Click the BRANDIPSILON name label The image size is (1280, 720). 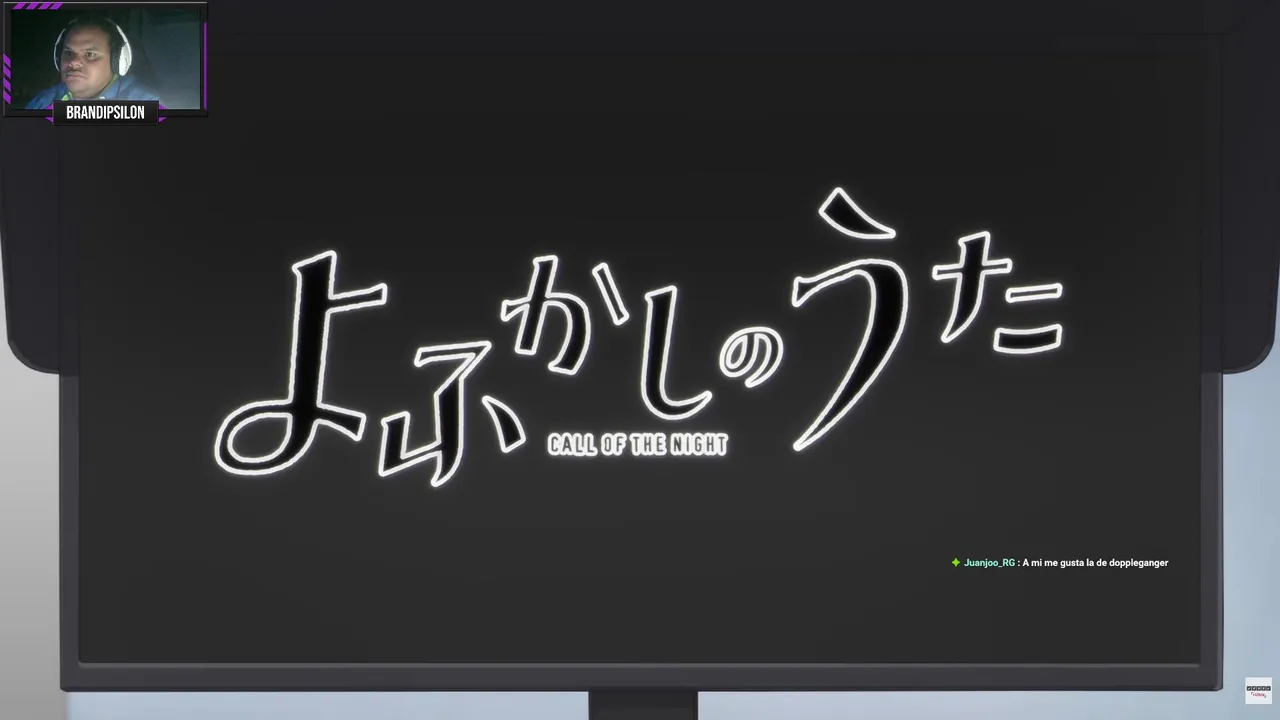[105, 113]
